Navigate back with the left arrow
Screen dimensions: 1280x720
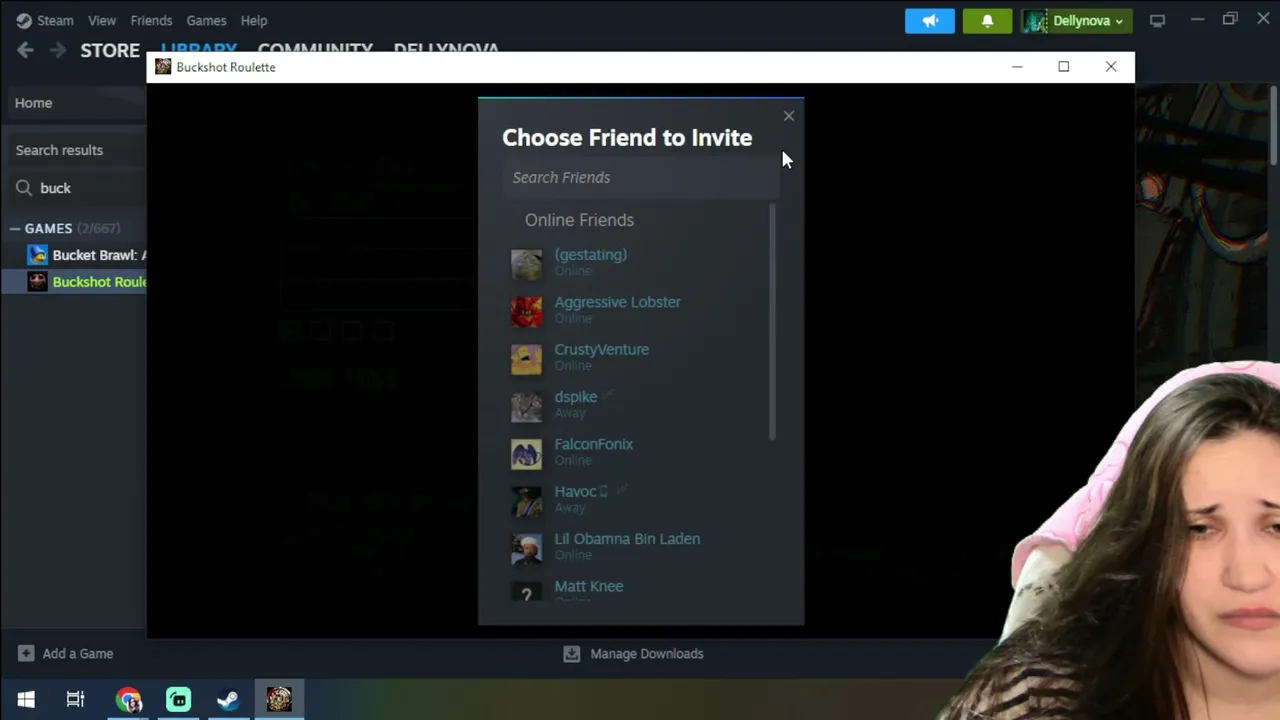click(25, 50)
